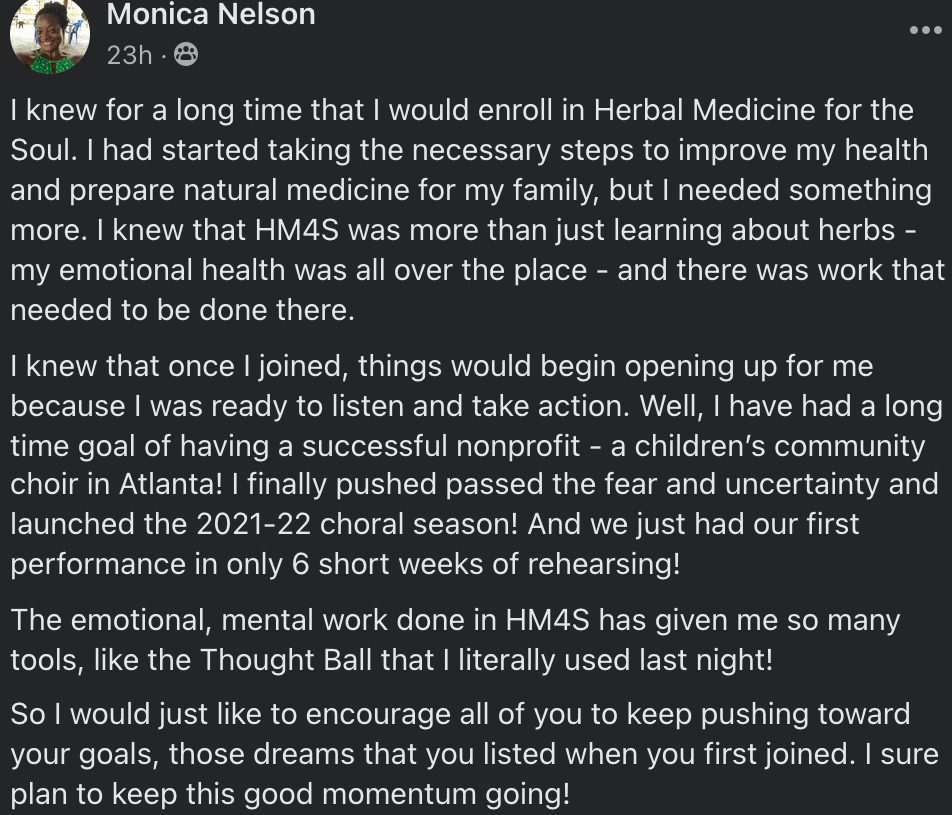Open the post via 23h timestamp
The width and height of the screenshot is (952, 815).
129,55
